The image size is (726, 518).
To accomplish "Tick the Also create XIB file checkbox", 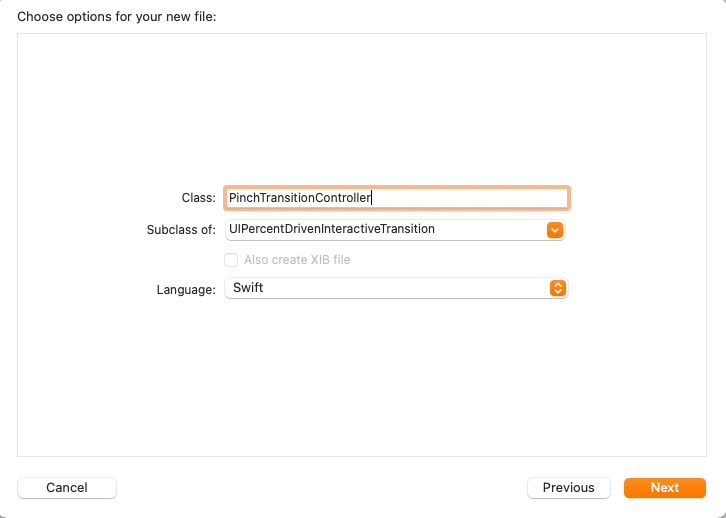I will click(x=231, y=260).
